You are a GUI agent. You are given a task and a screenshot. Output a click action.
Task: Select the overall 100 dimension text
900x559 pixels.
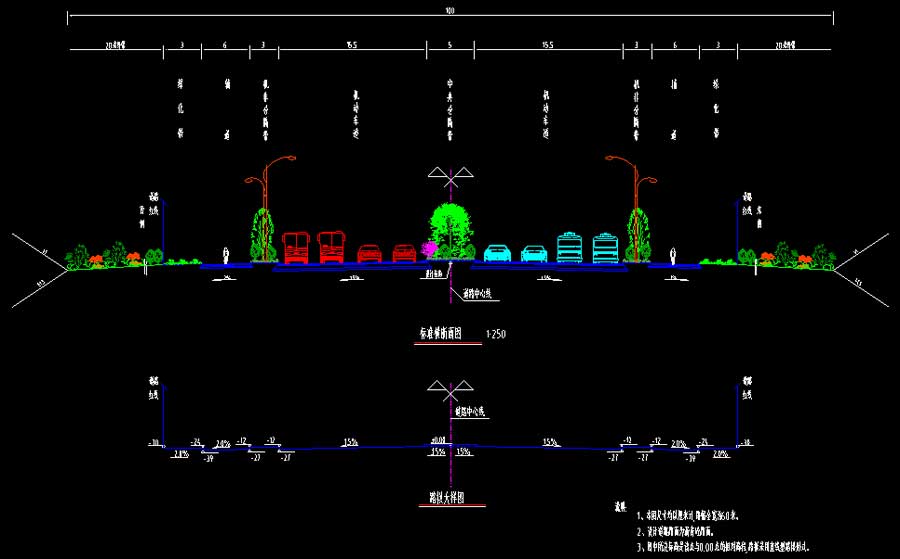[x=450, y=10]
